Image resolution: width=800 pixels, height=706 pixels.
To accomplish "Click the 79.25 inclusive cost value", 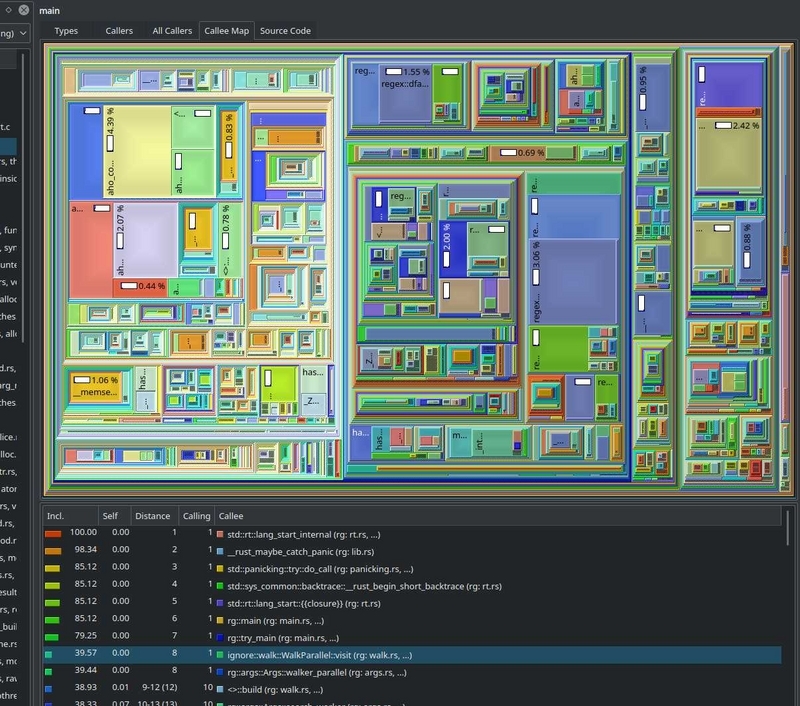I will pos(86,636).
